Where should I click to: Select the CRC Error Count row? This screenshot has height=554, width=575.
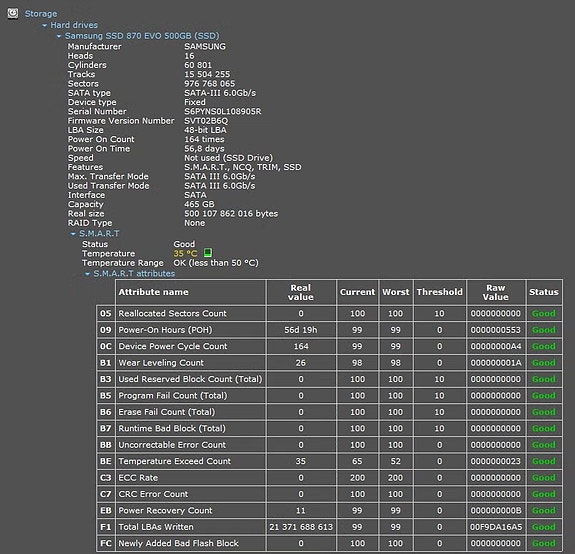pyautogui.click(x=329, y=494)
